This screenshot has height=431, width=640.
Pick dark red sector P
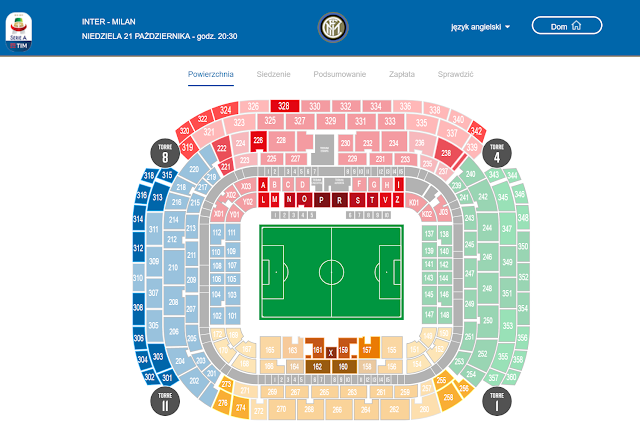tap(322, 200)
